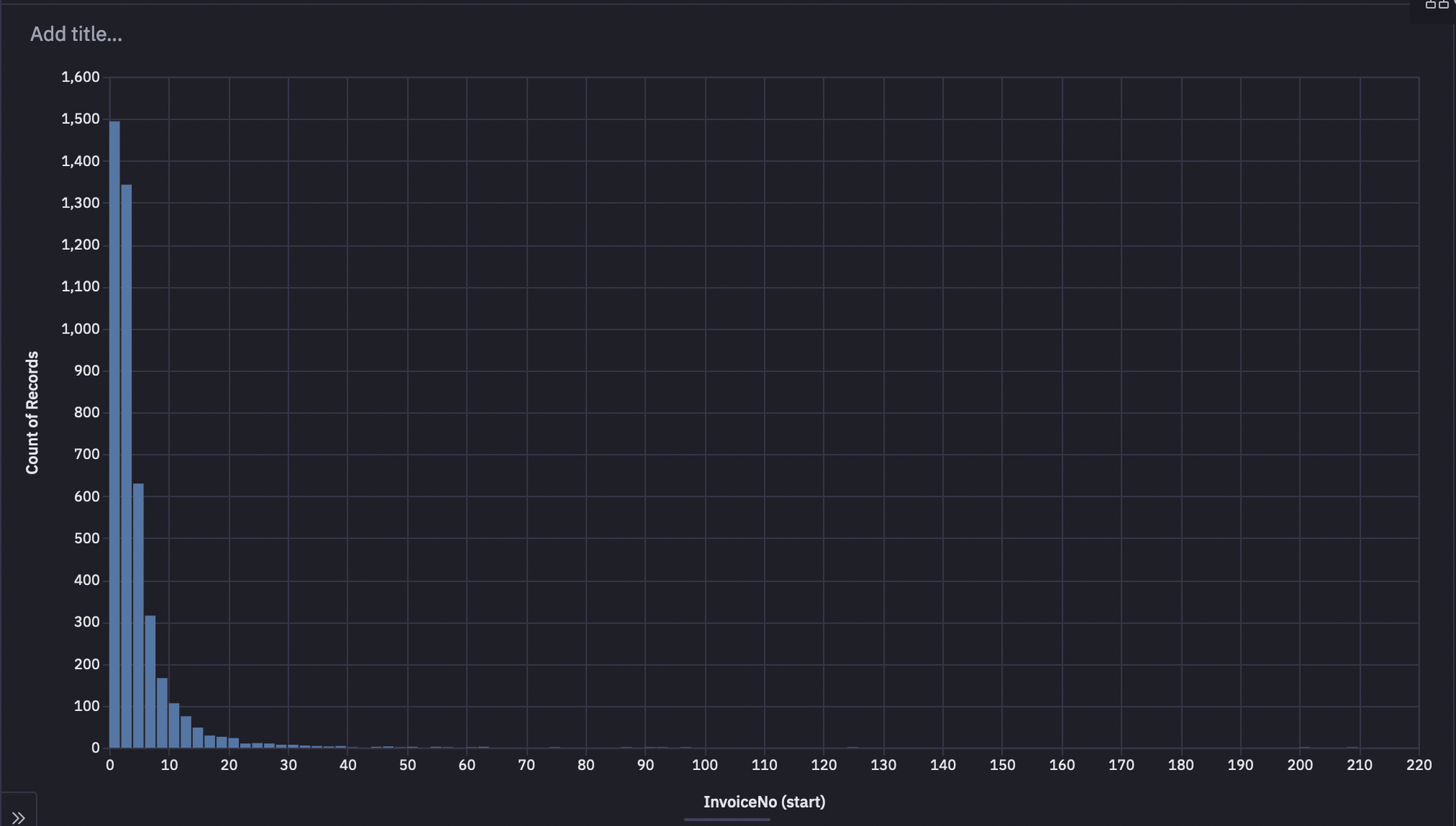Select the third bar reaching about 630
The width and height of the screenshot is (1456, 826).
coord(138,615)
